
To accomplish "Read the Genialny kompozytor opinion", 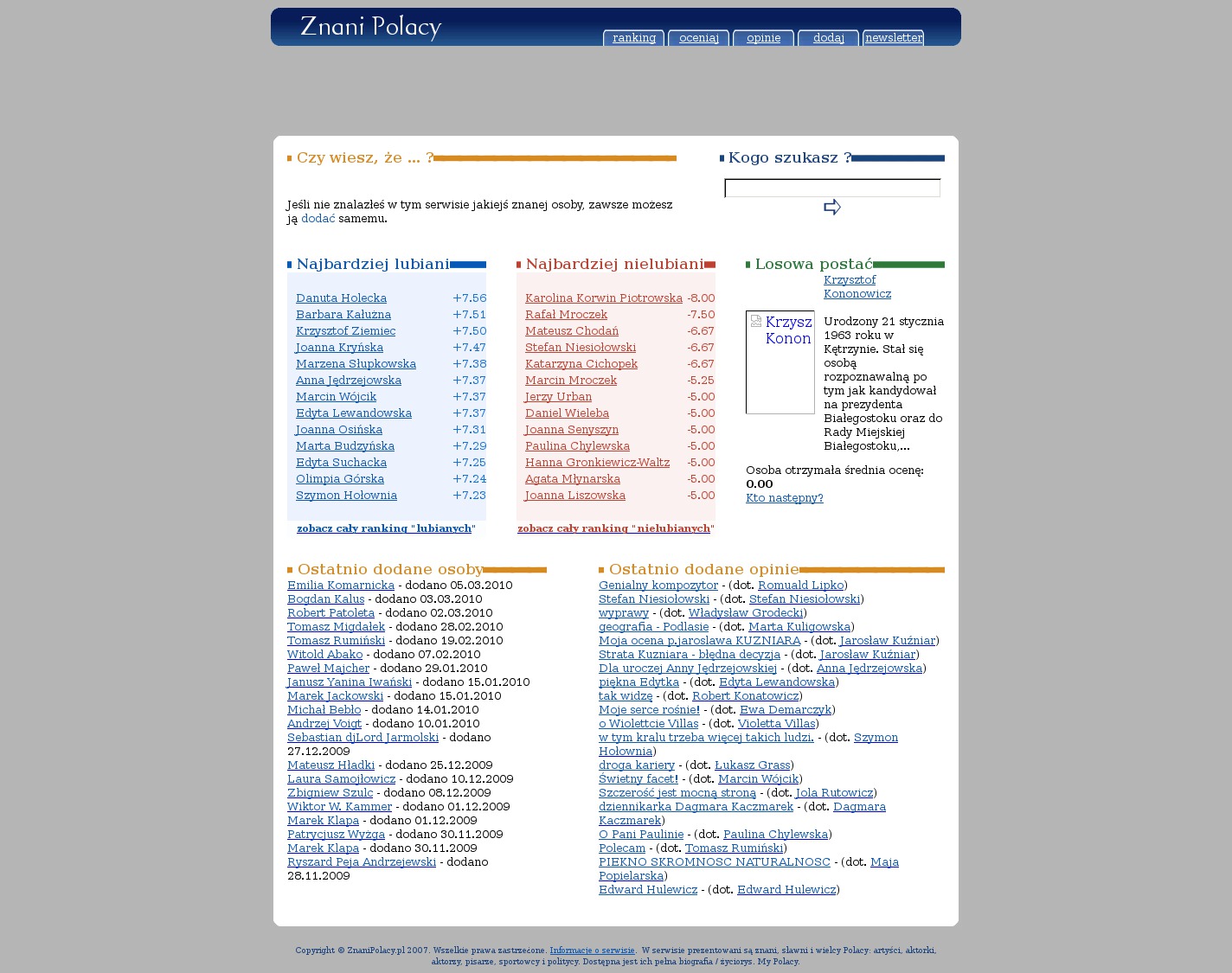I will (x=658, y=586).
